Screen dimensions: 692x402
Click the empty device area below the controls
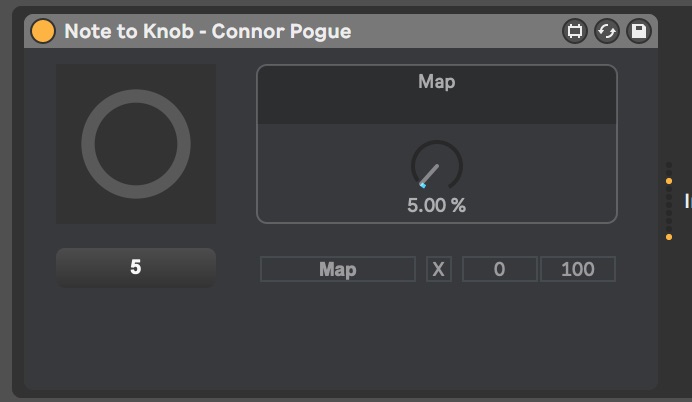pos(340,340)
